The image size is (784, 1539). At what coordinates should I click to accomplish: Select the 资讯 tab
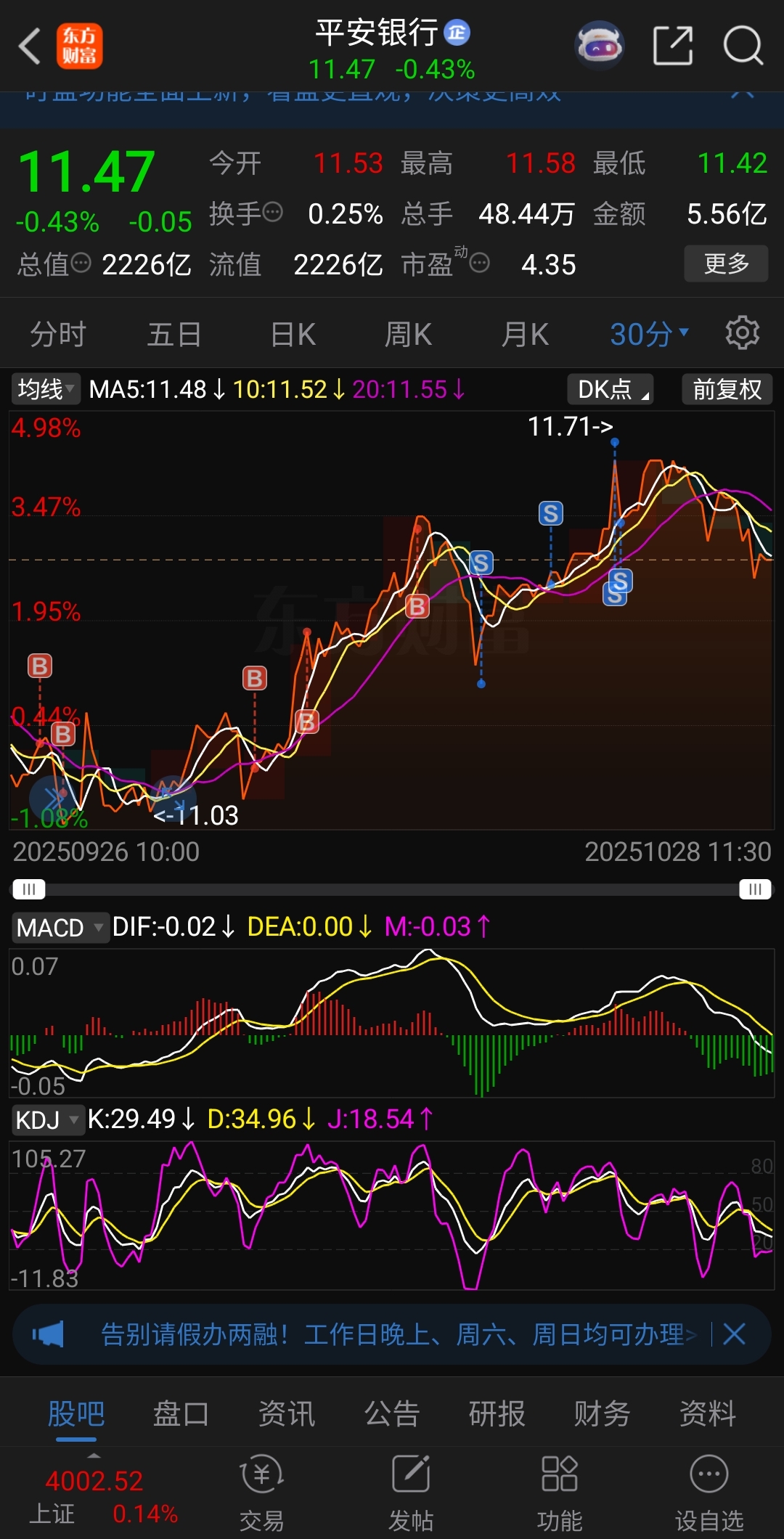tap(287, 1413)
